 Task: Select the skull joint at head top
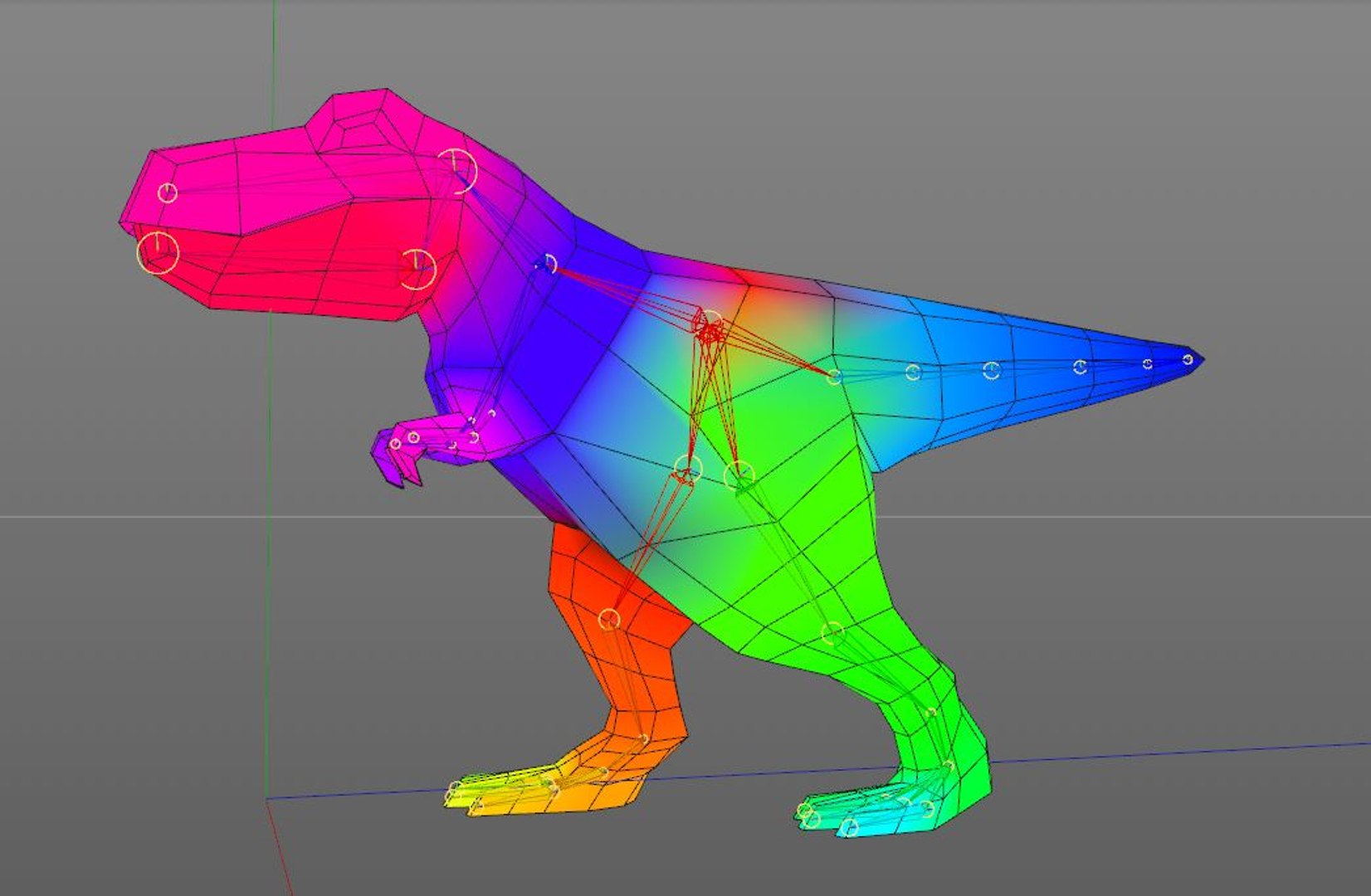click(456, 171)
